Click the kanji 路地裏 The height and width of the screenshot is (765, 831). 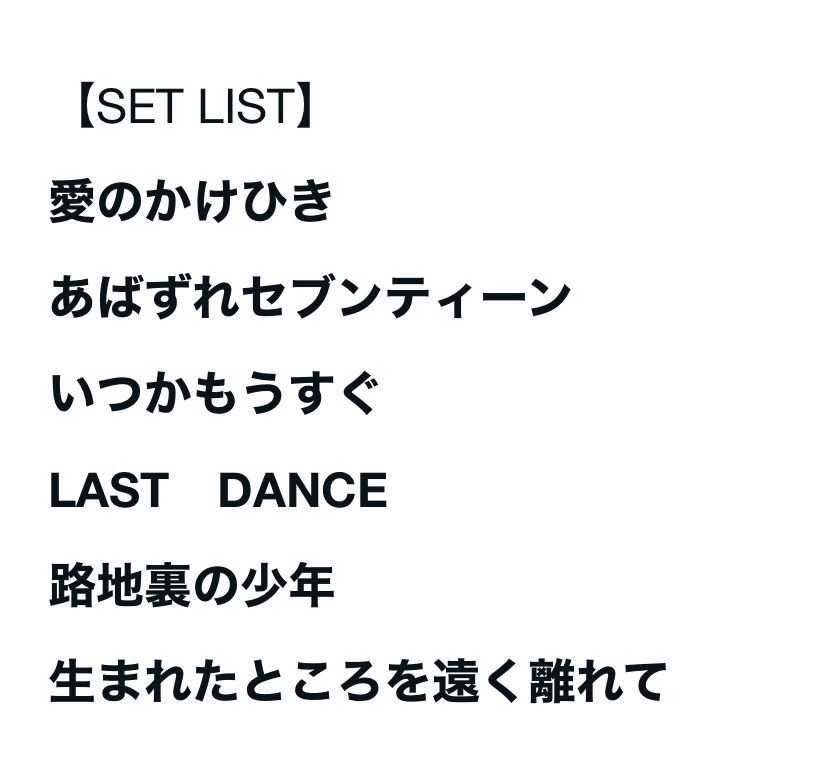coord(119,587)
